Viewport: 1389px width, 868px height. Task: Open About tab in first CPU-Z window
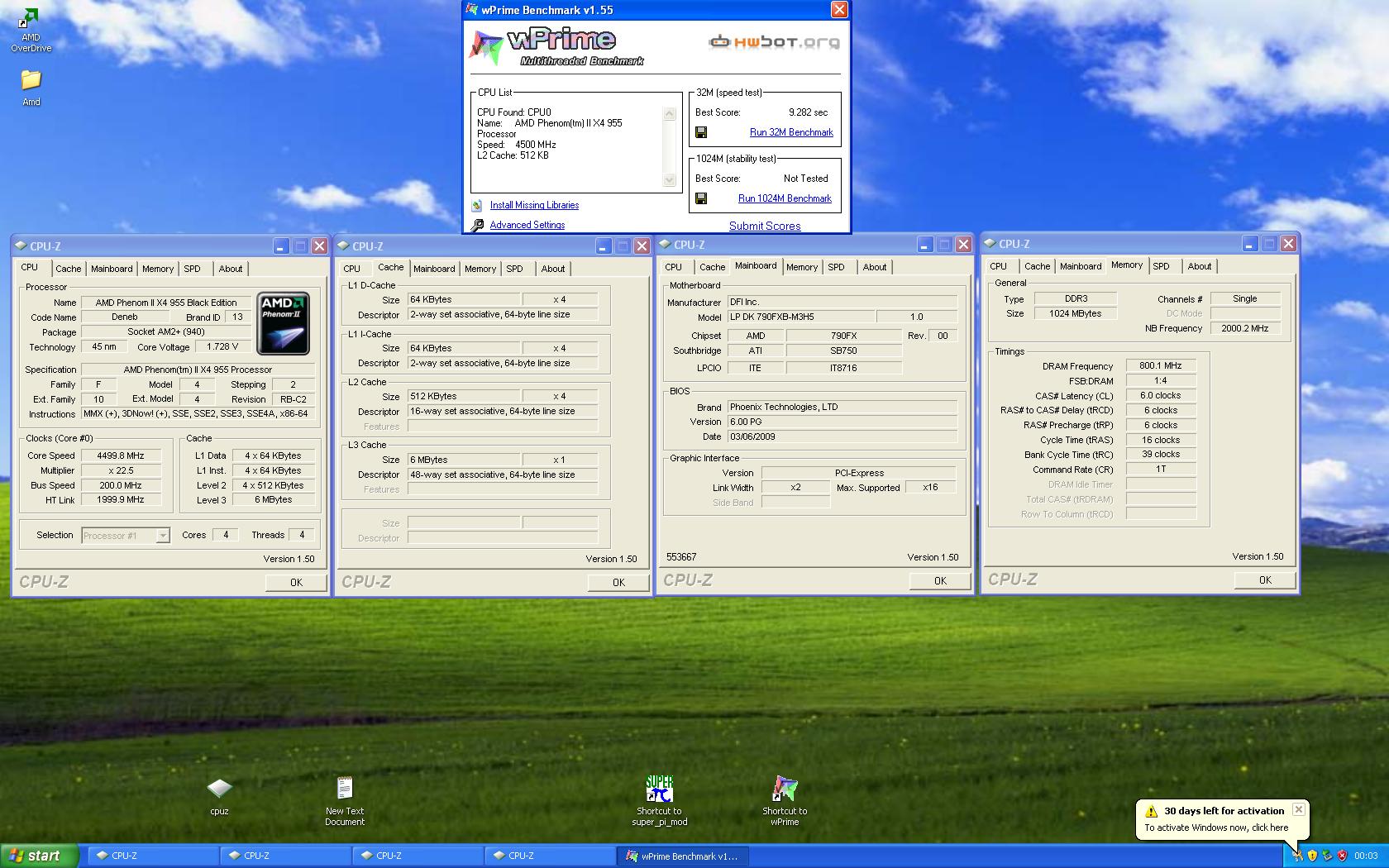point(231,269)
